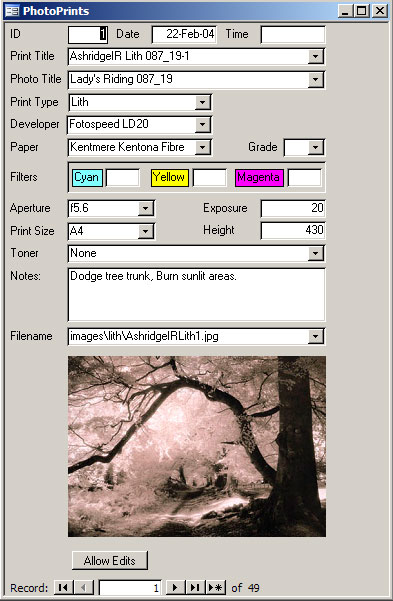Click the Cyan filter value field

pos(122,178)
